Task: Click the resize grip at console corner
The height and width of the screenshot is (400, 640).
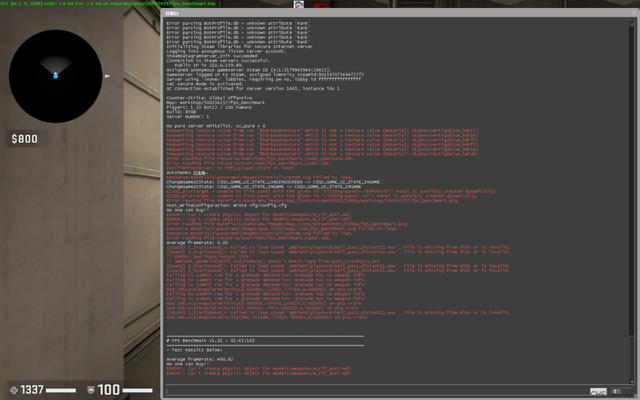Action: tap(636, 396)
